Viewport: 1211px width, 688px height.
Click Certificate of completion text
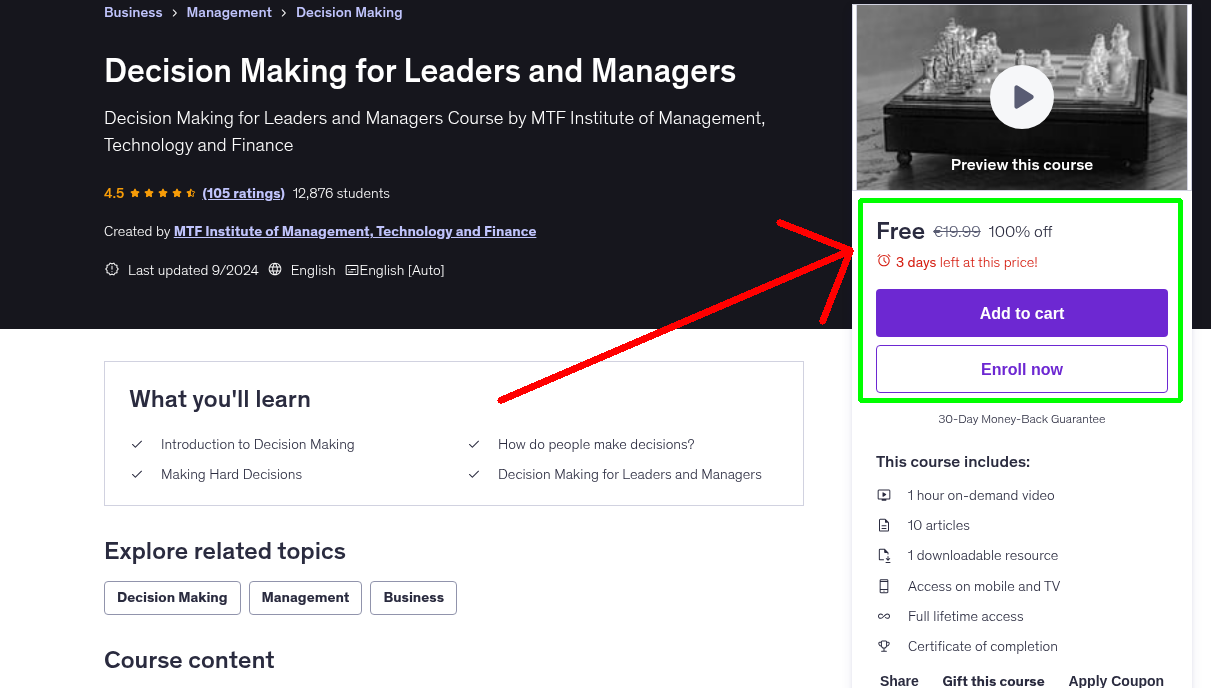click(983, 646)
